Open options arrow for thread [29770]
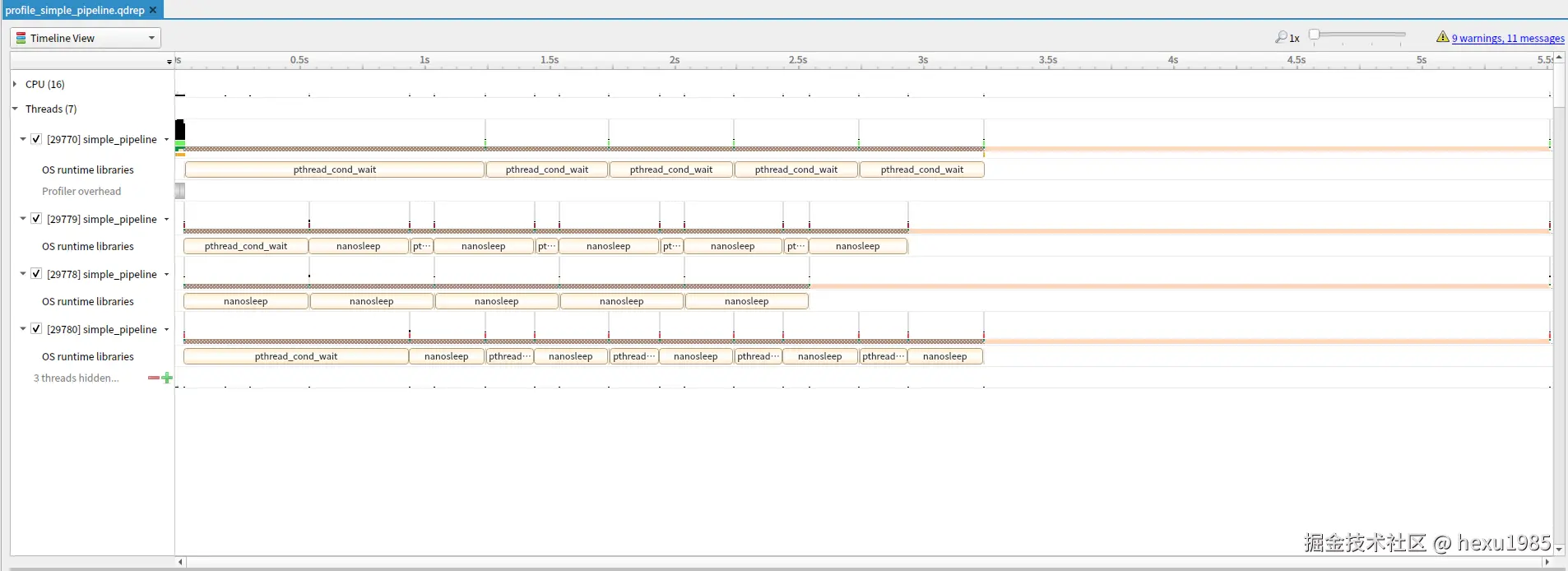Screen dimensions: 1568x571 point(166,140)
